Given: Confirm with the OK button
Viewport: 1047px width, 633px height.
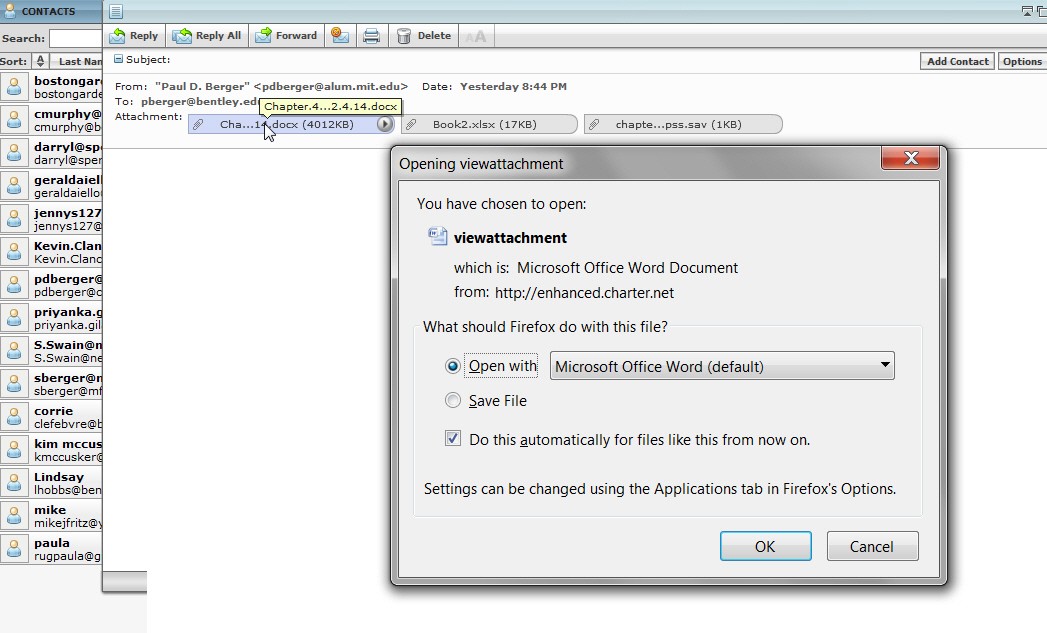Looking at the screenshot, I should [x=765, y=546].
